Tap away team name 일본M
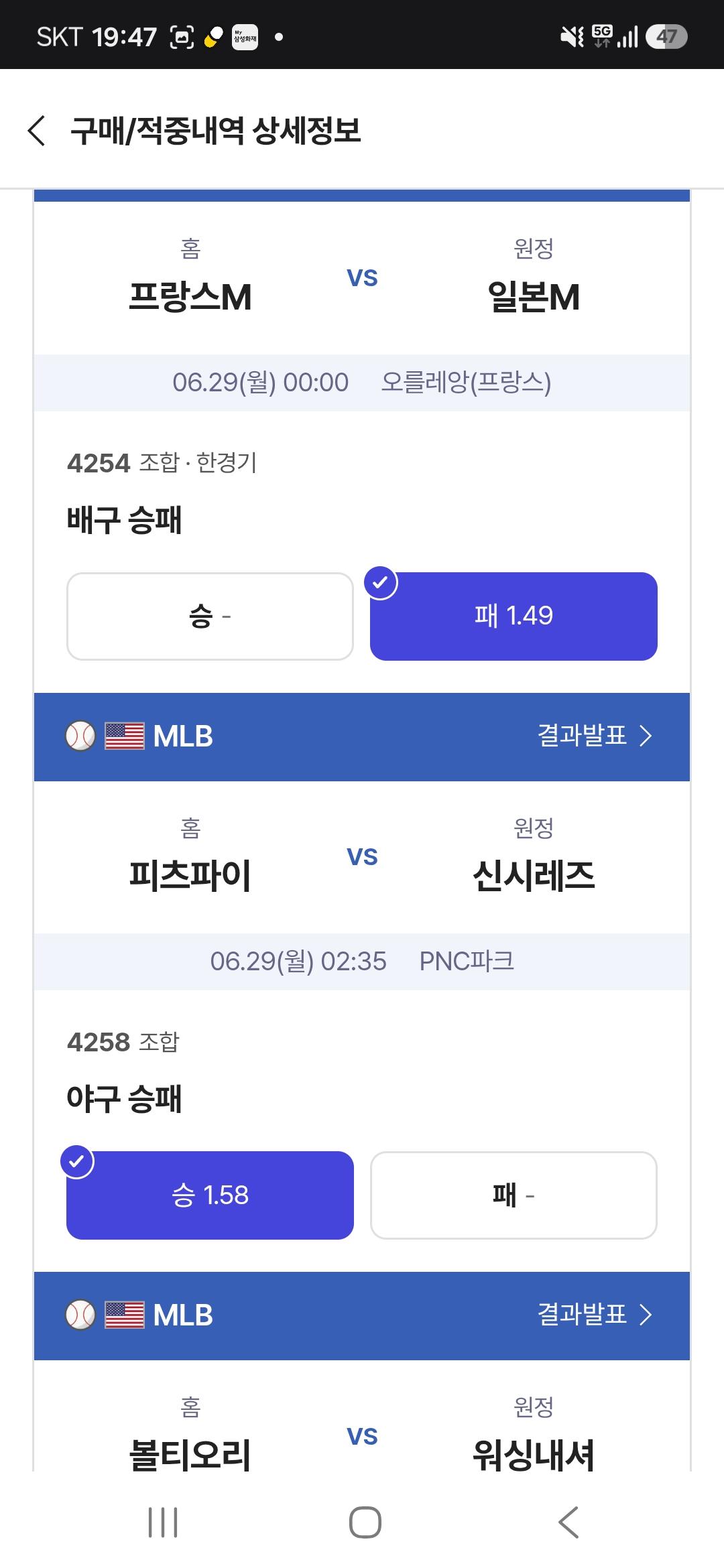This screenshot has height=1568, width=724. coord(534,296)
